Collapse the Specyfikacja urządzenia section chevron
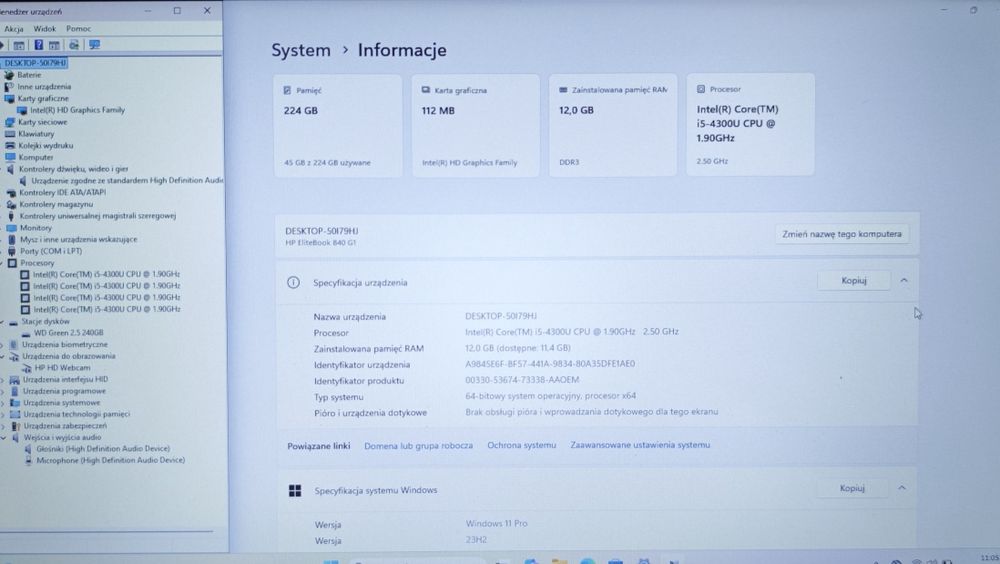 coord(904,281)
